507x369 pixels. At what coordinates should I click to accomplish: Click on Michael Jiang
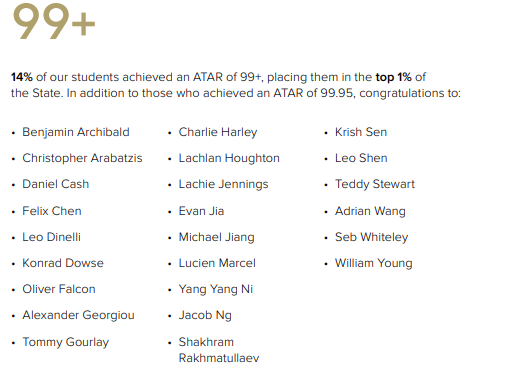(216, 237)
